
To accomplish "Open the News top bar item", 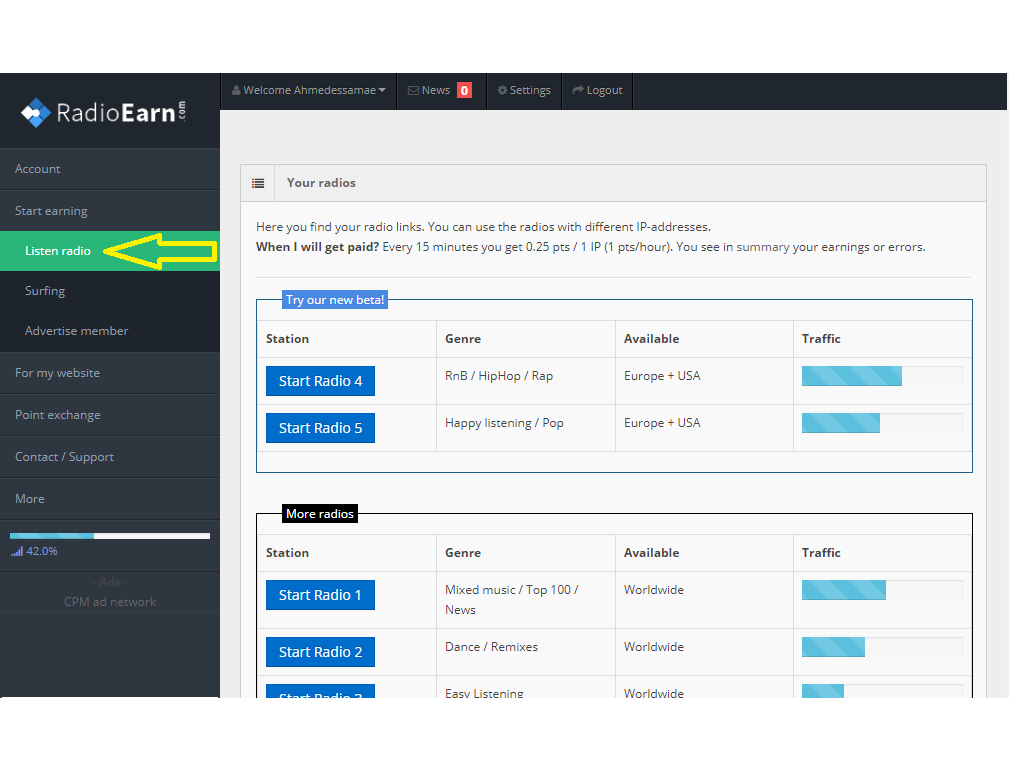I will click(441, 91).
